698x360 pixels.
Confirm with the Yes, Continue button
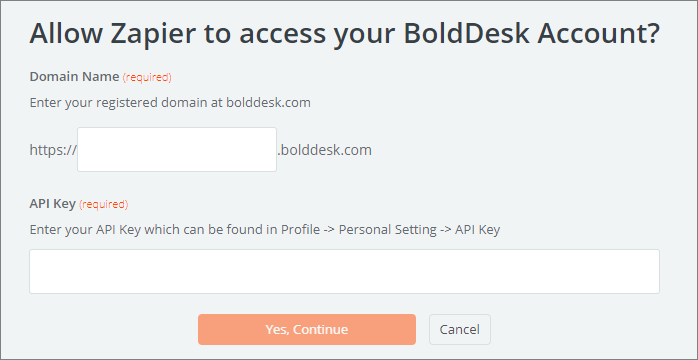tap(307, 329)
